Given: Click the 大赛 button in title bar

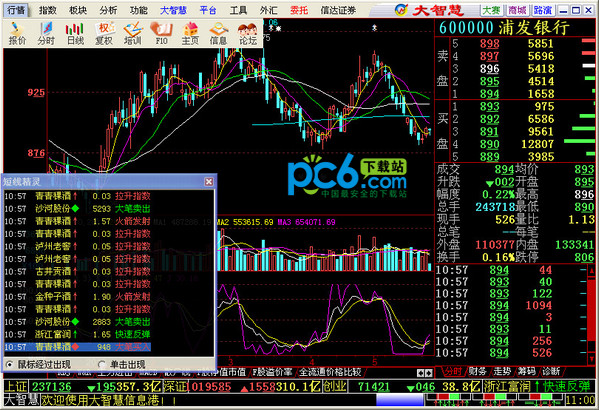Looking at the screenshot, I should [x=491, y=10].
